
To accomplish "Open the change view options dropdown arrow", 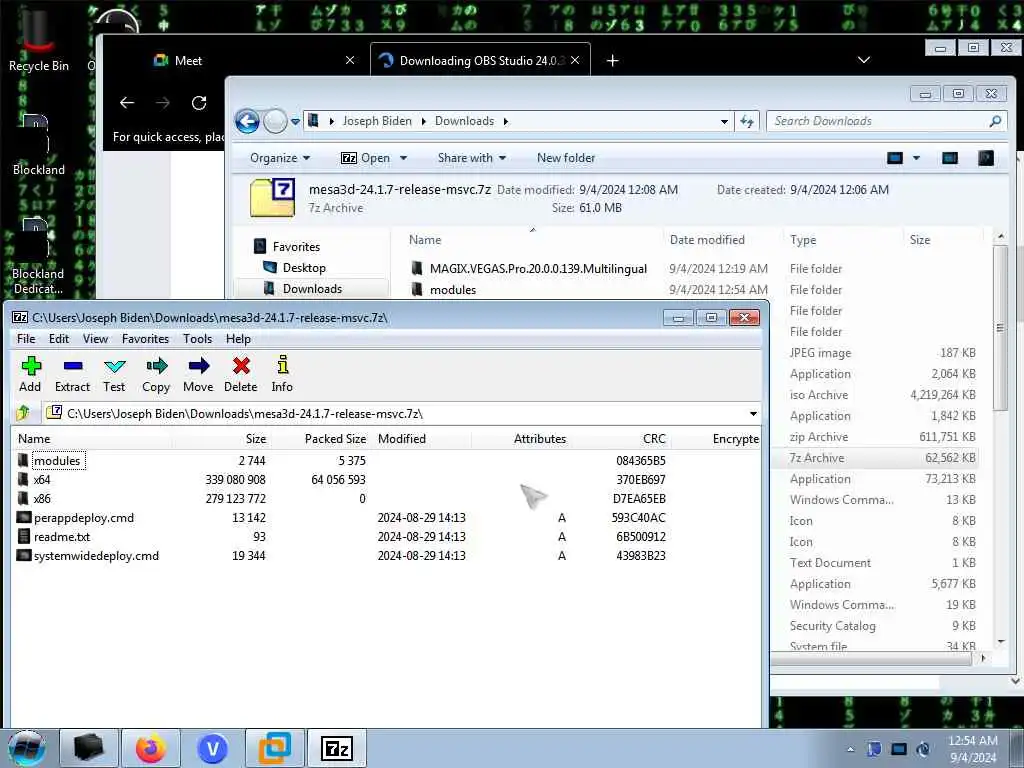I will 916,158.
